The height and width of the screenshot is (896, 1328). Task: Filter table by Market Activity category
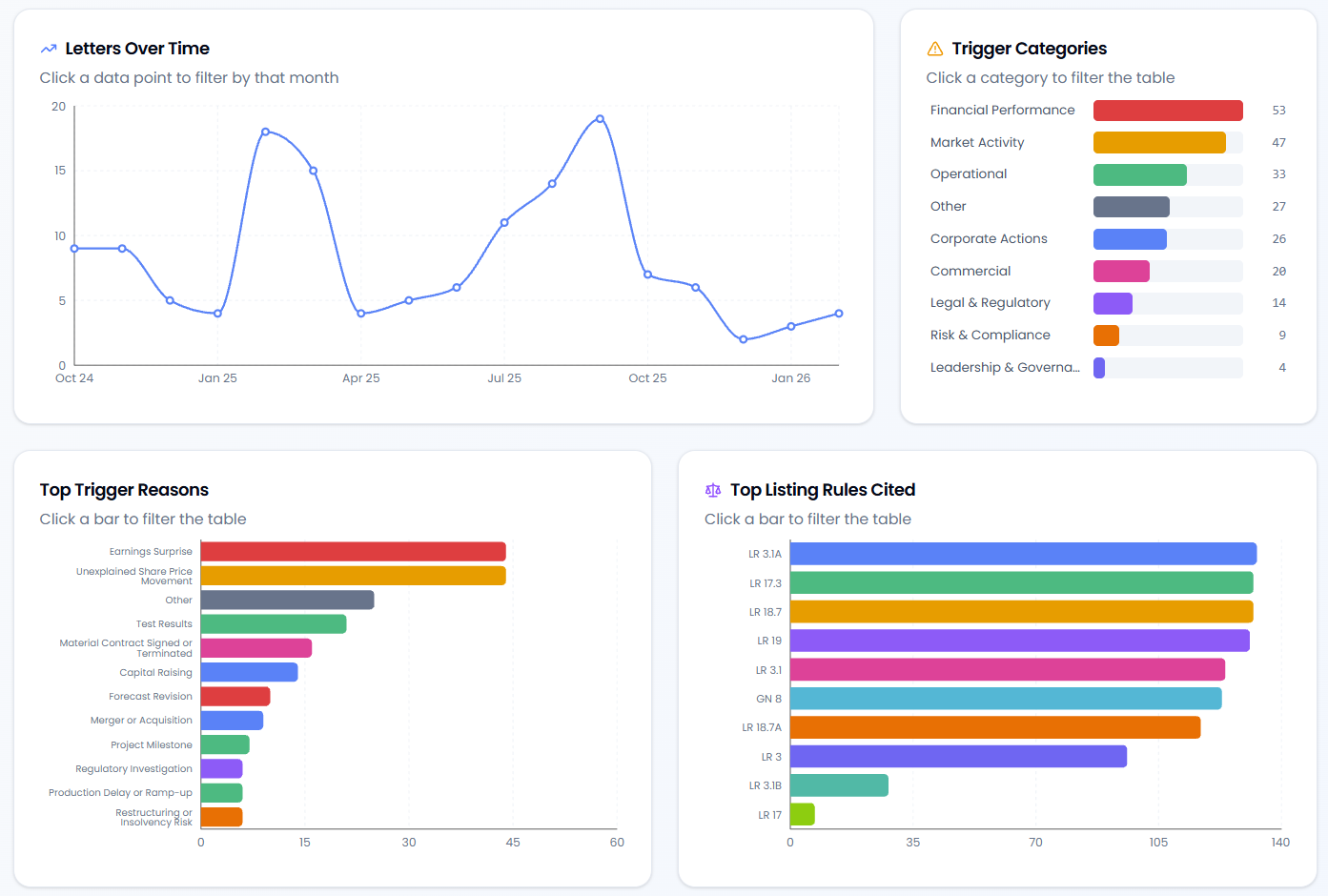1158,143
